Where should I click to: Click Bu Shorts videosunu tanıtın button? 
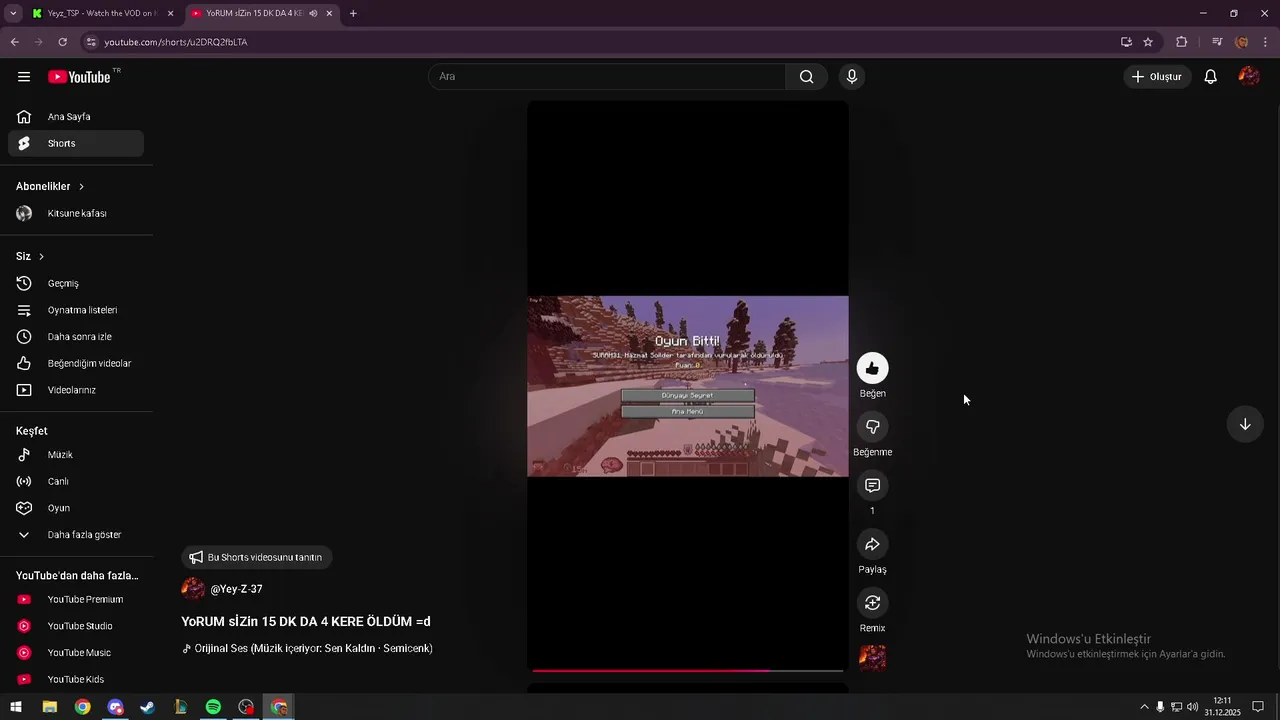click(256, 557)
